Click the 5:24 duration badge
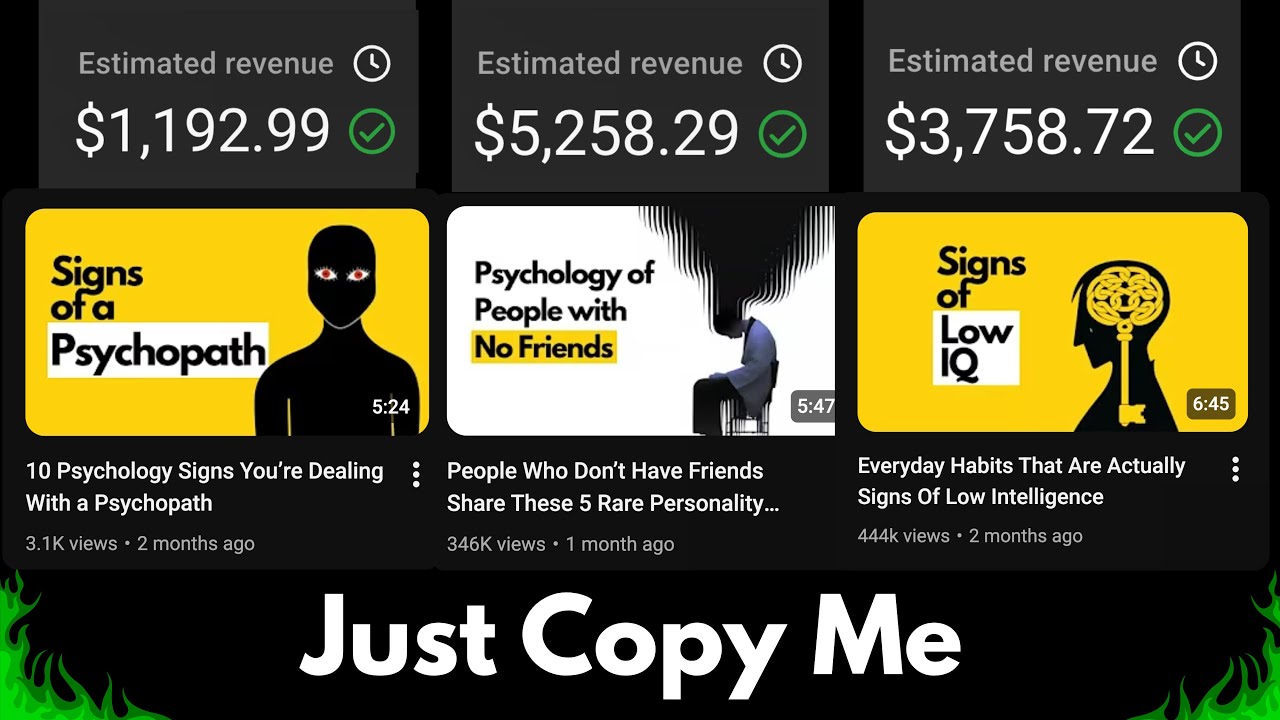Image resolution: width=1280 pixels, height=720 pixels. (x=391, y=407)
